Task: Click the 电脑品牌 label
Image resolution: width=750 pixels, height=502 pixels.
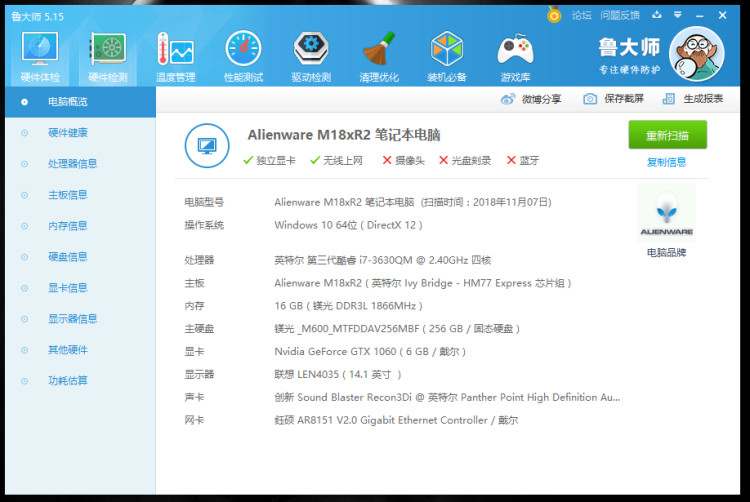Action: (666, 252)
